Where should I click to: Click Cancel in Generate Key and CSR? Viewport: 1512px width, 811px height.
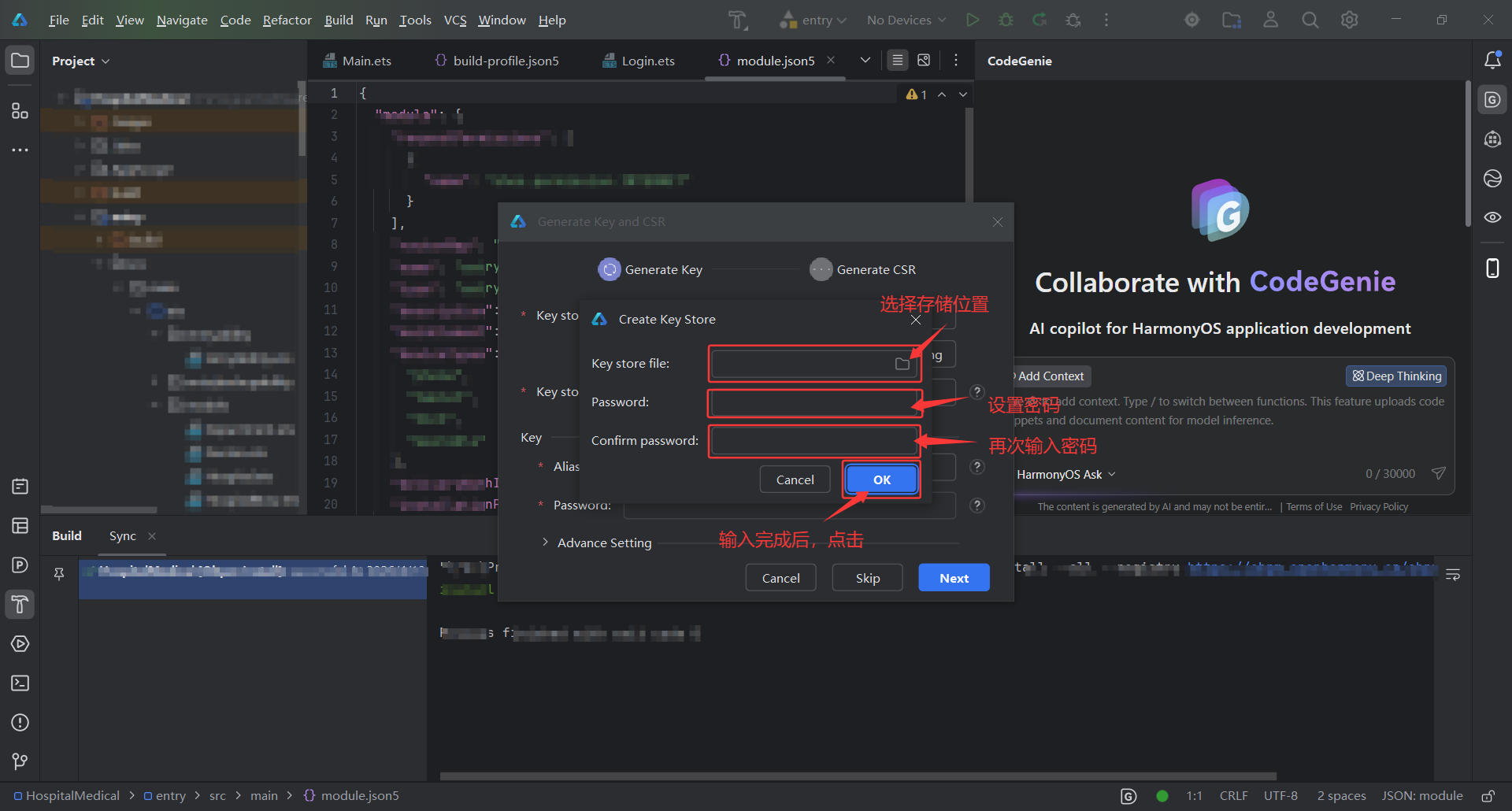(x=781, y=578)
